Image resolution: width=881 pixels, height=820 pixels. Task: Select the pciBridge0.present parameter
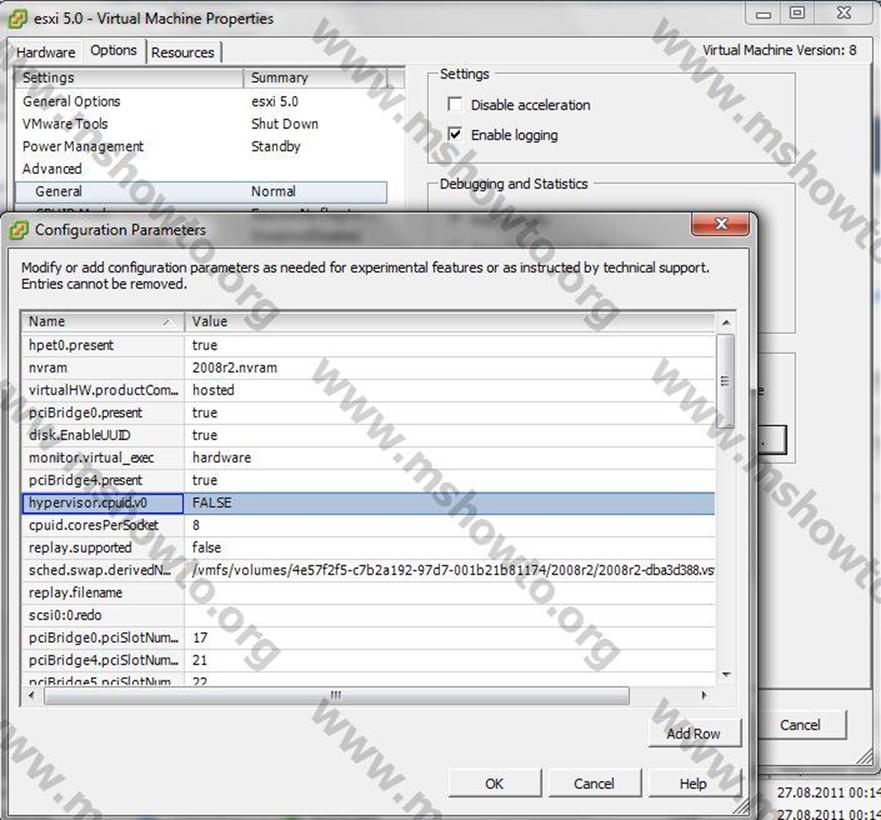tap(103, 413)
